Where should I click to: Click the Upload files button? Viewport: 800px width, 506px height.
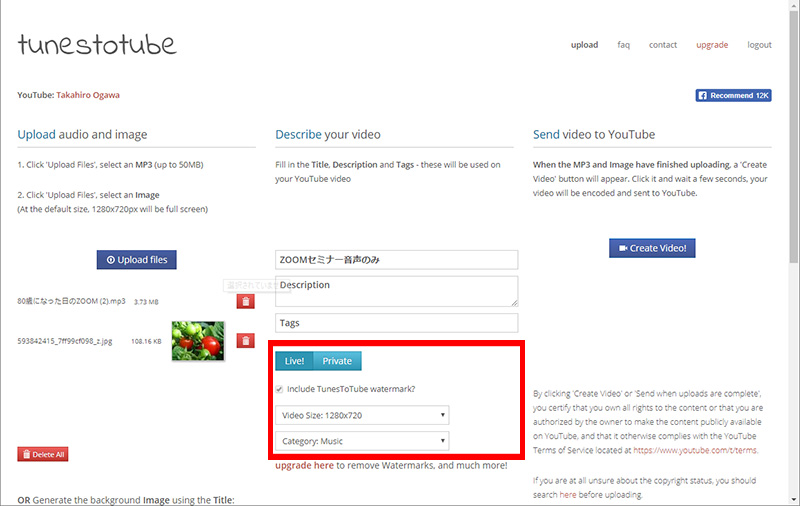click(137, 260)
